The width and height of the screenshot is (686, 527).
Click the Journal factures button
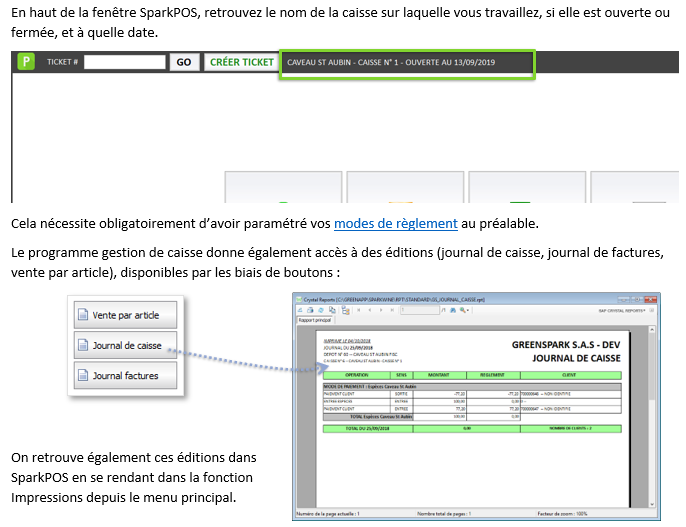(123, 376)
